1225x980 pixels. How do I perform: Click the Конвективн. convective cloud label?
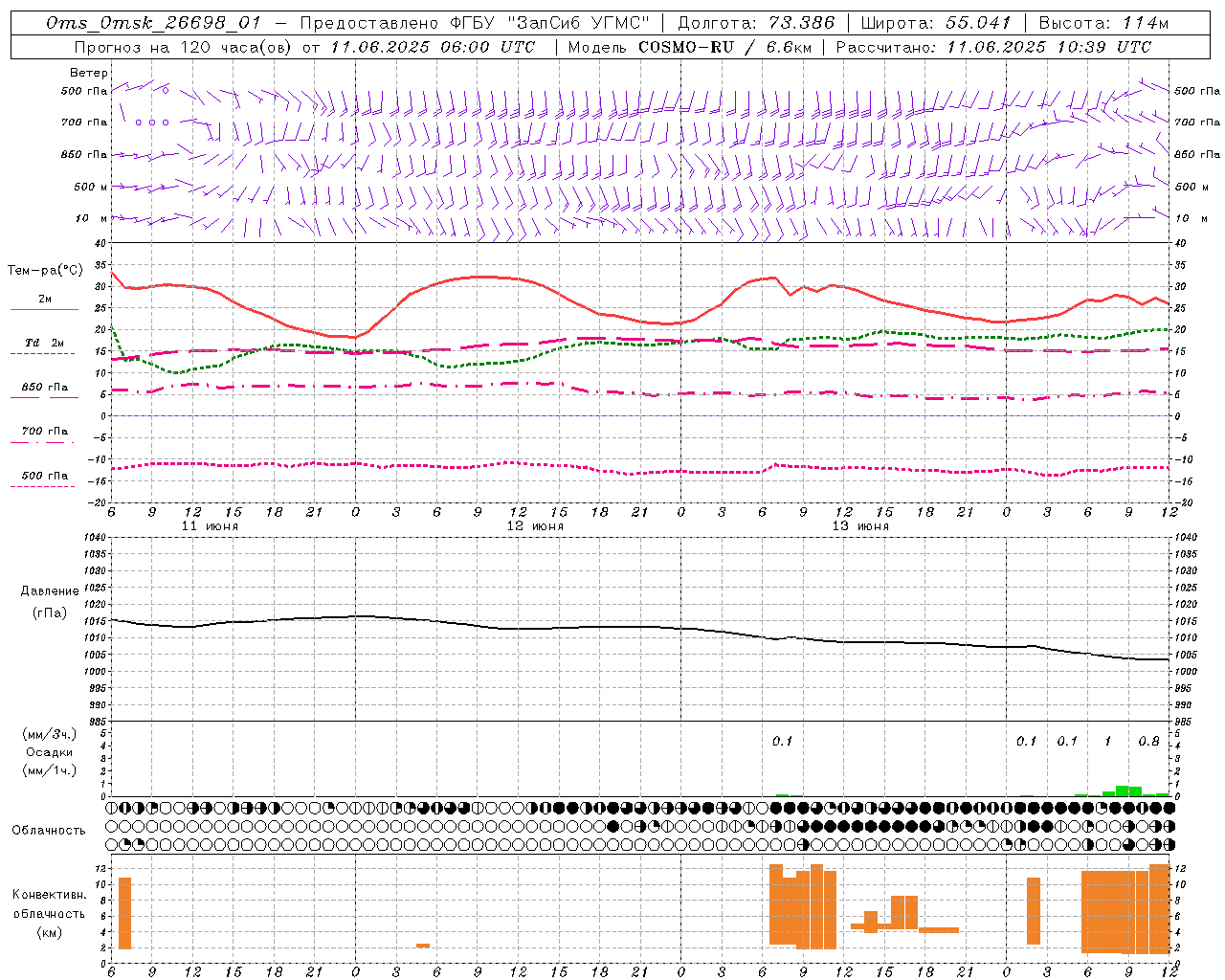50,895
